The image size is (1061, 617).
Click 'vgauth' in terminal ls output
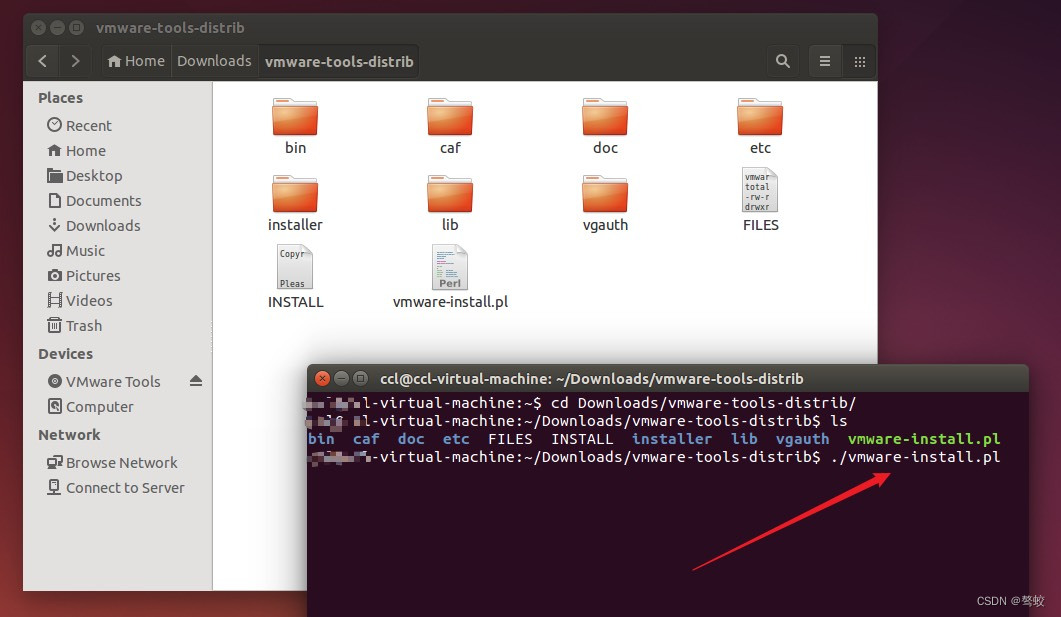[803, 439]
